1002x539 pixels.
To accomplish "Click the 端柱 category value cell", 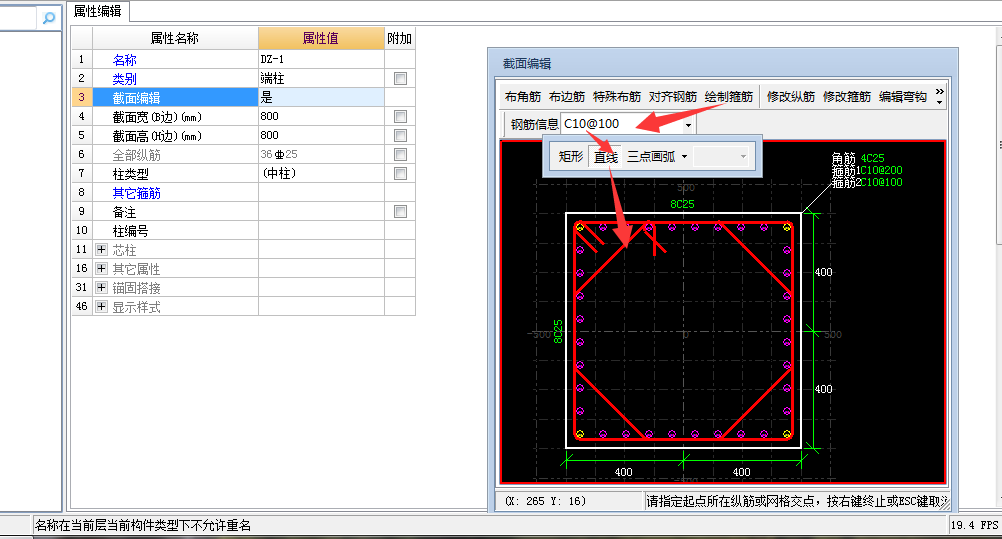I will click(x=321, y=79).
